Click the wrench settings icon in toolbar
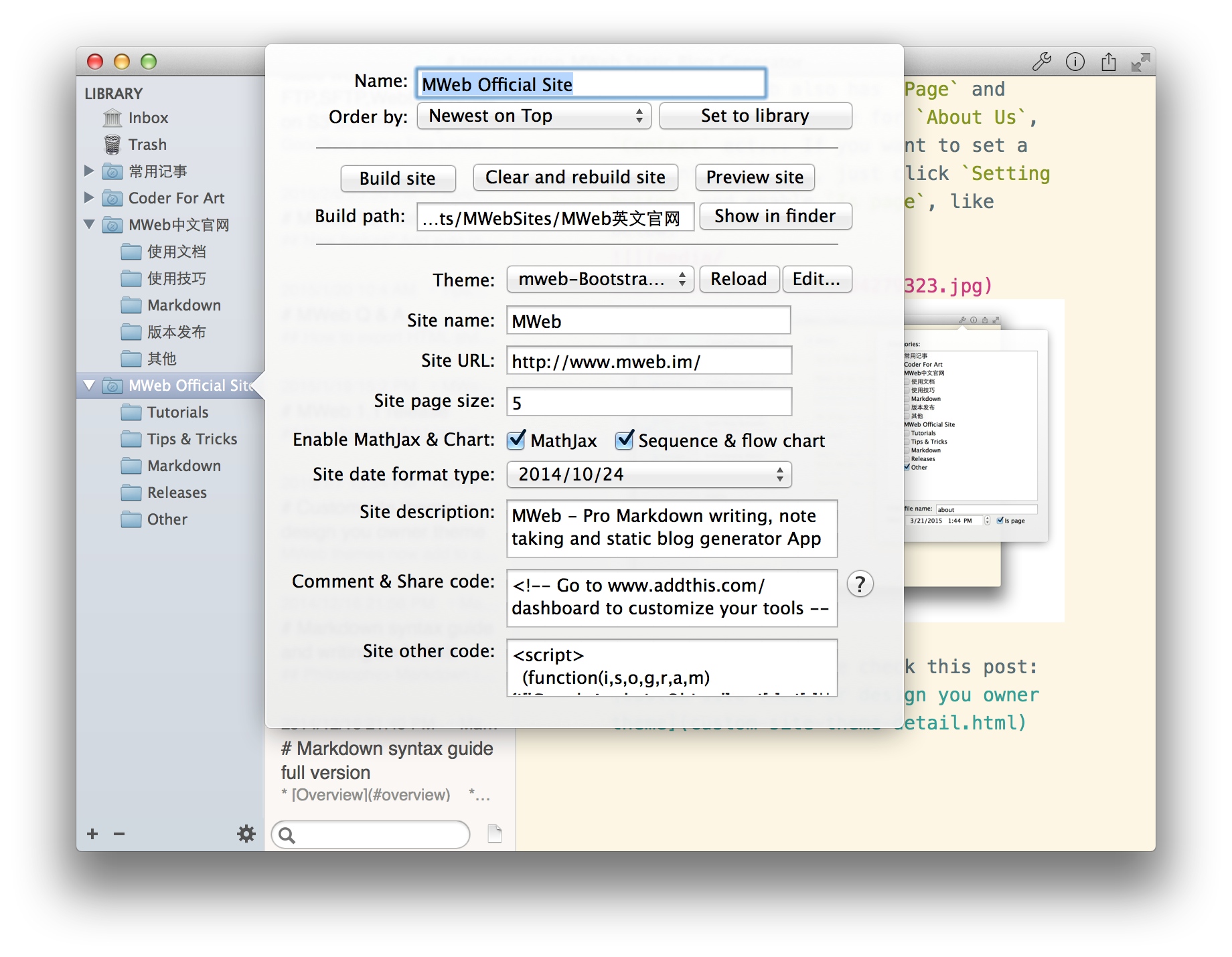Image resolution: width=1232 pixels, height=957 pixels. point(1041,62)
